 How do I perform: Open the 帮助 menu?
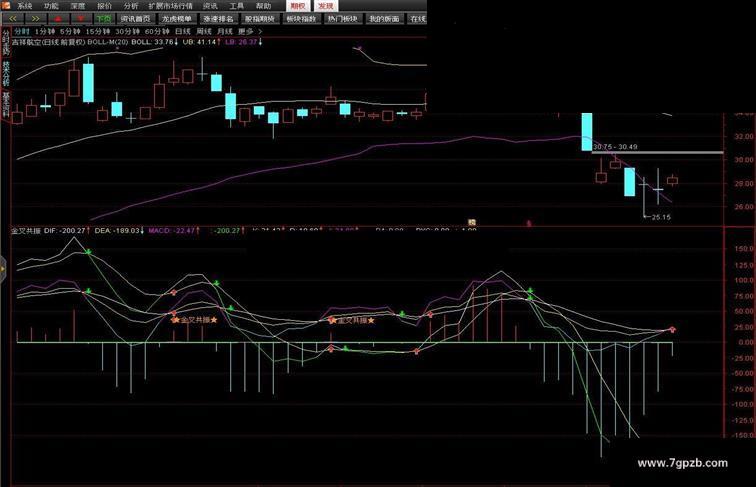[263, 6]
